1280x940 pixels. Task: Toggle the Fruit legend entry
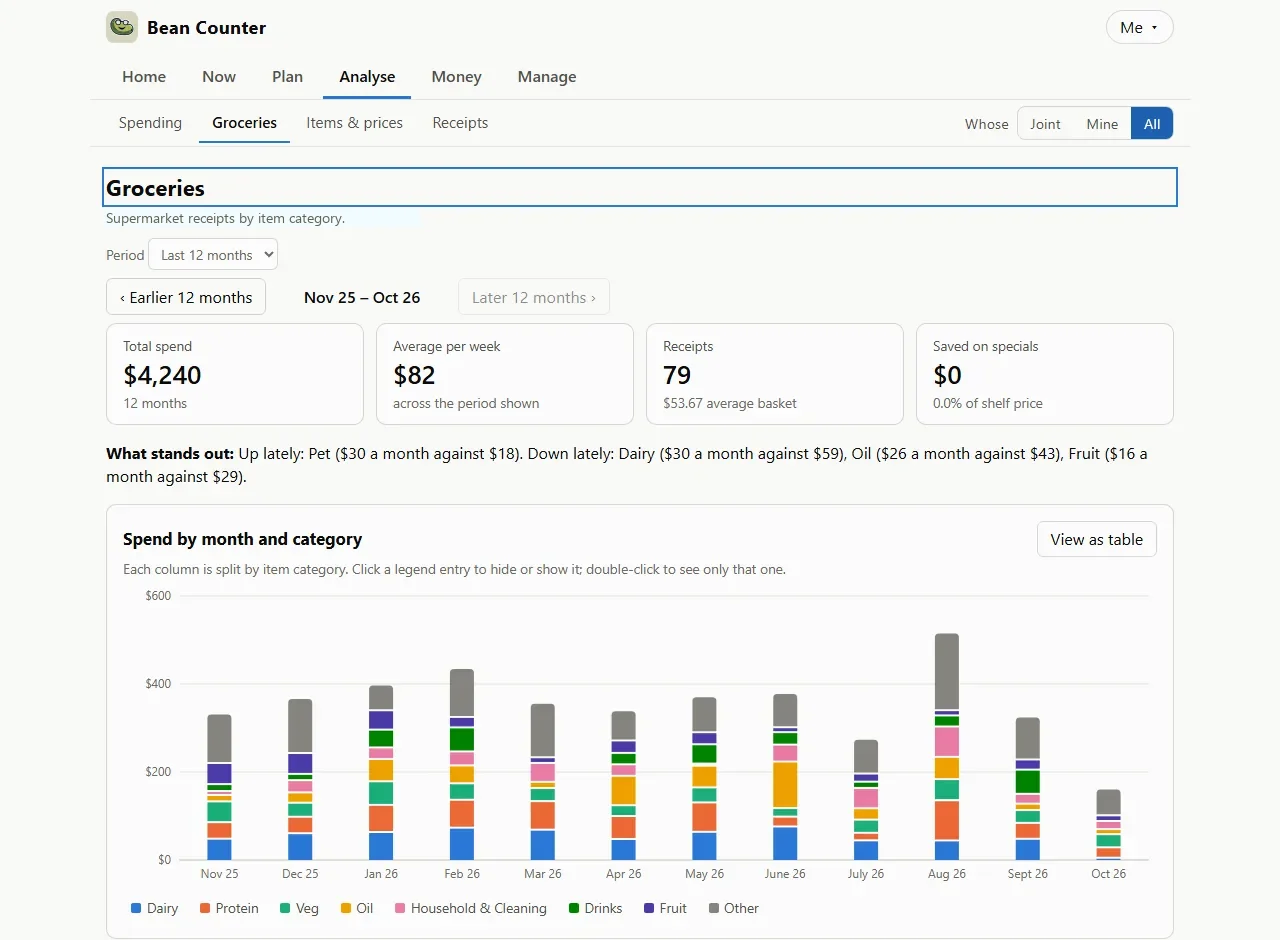point(665,908)
